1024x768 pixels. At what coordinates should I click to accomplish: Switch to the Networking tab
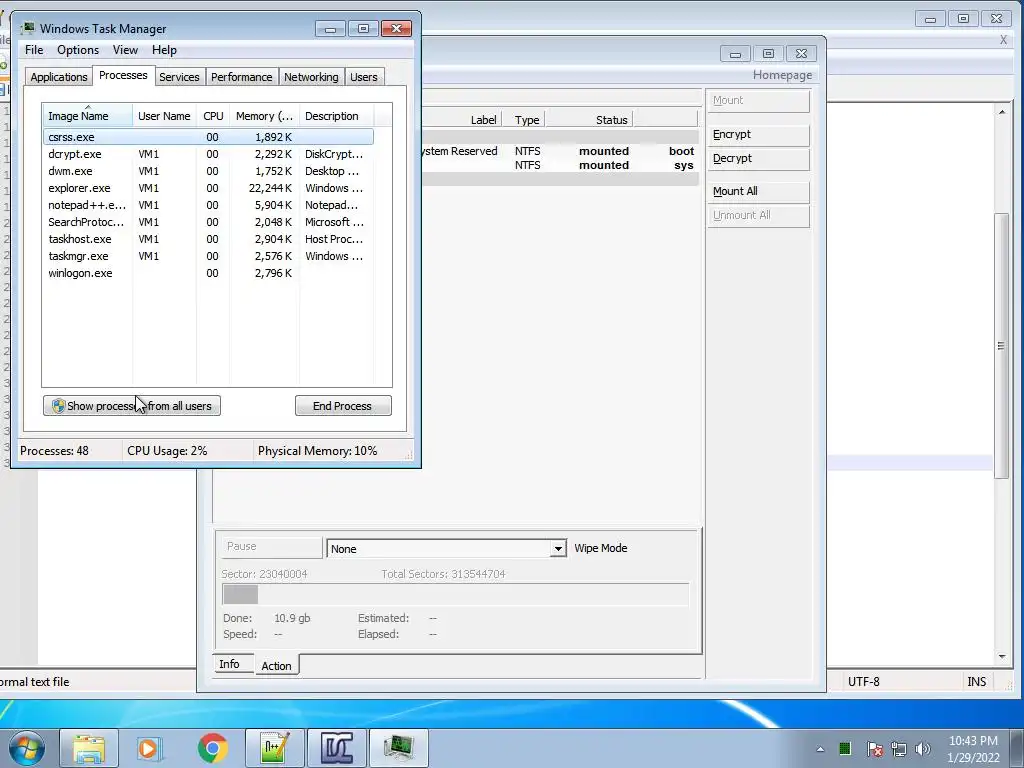coord(311,77)
